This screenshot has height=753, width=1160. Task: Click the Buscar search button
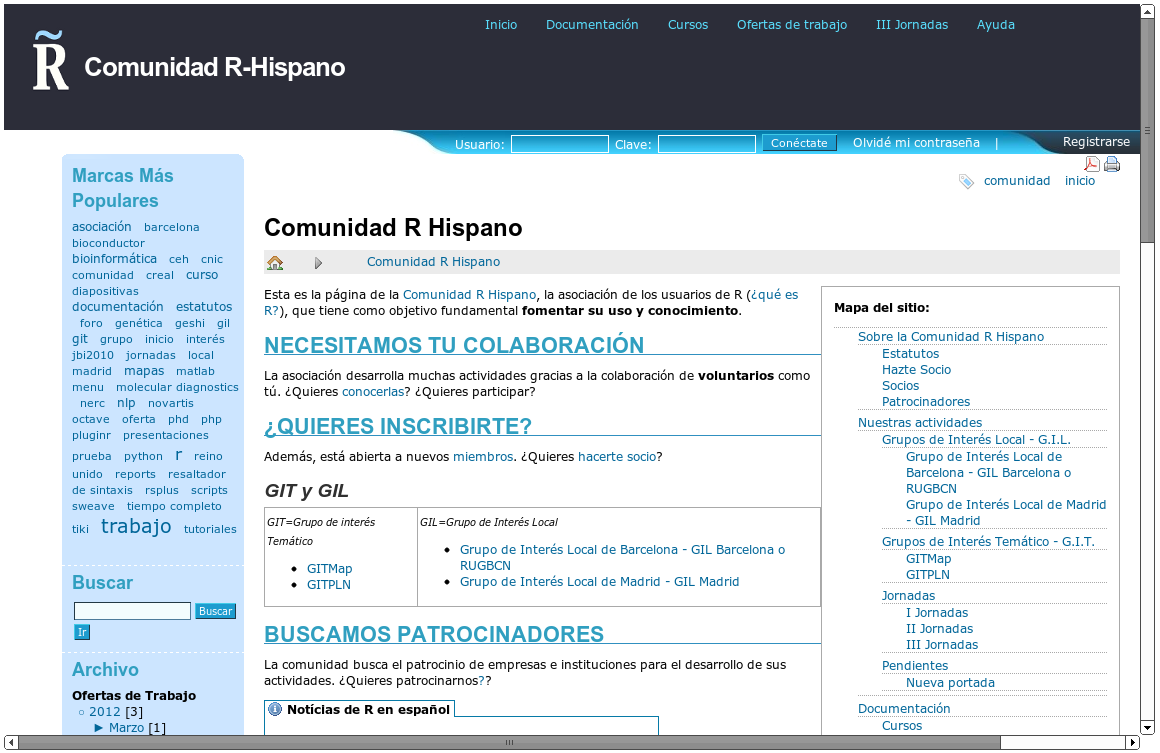(215, 611)
